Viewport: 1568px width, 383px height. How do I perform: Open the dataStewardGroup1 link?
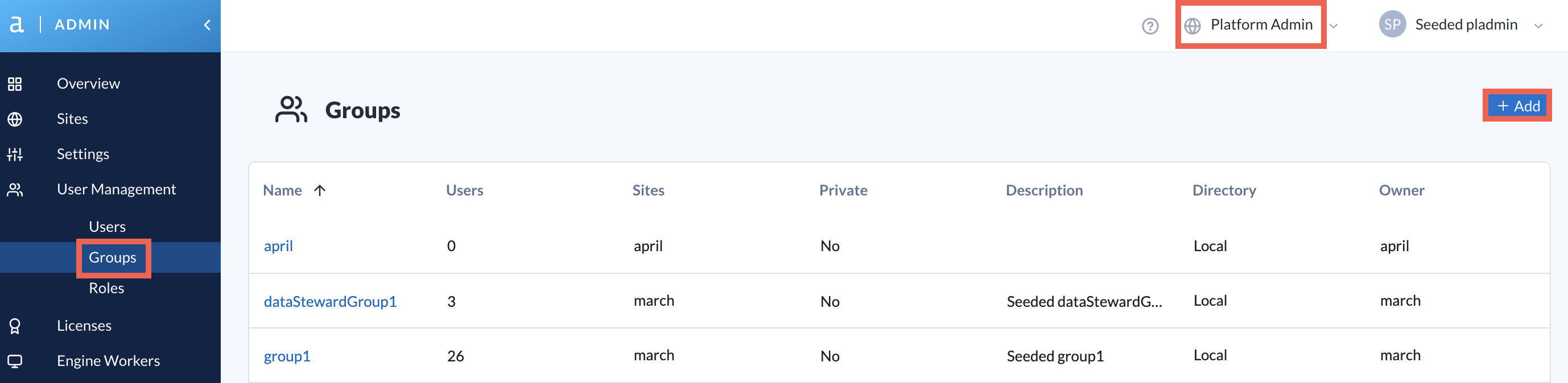point(330,302)
